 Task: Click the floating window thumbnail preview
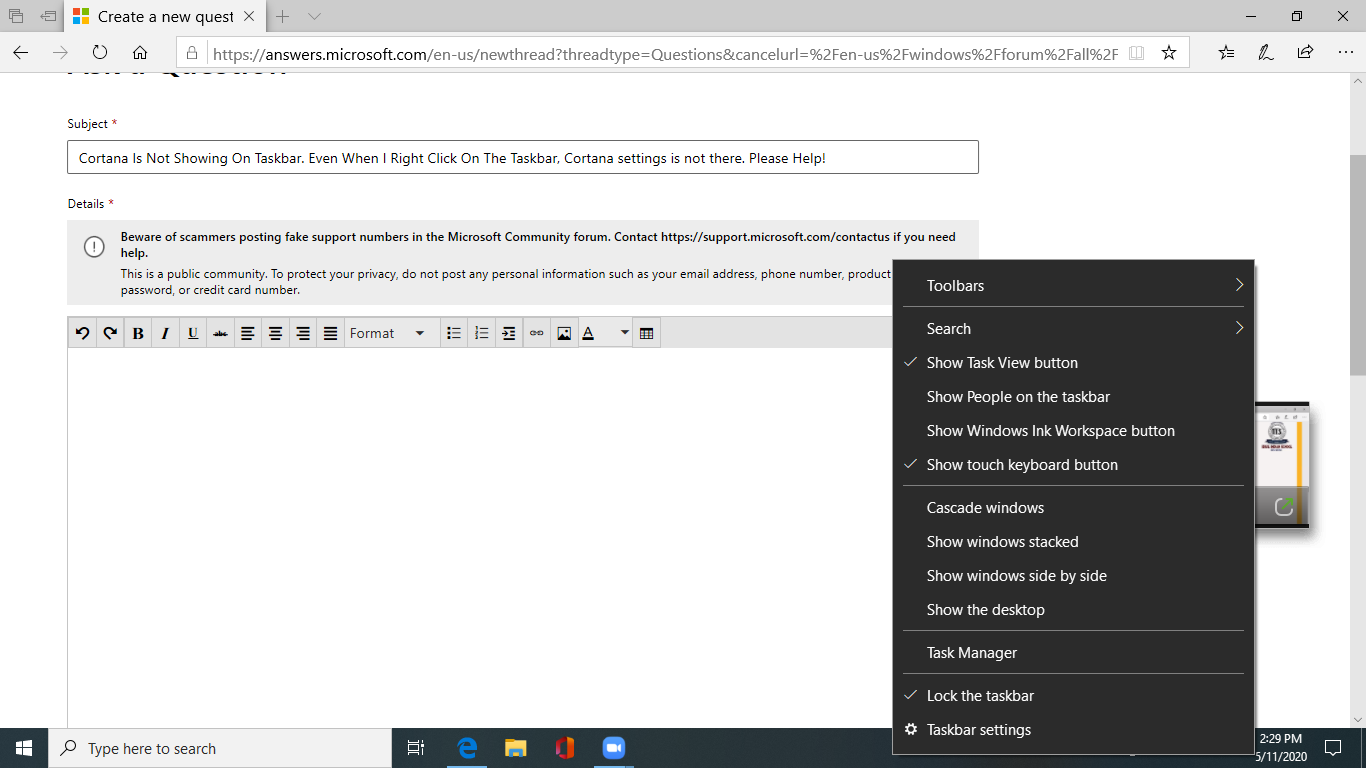point(1282,465)
